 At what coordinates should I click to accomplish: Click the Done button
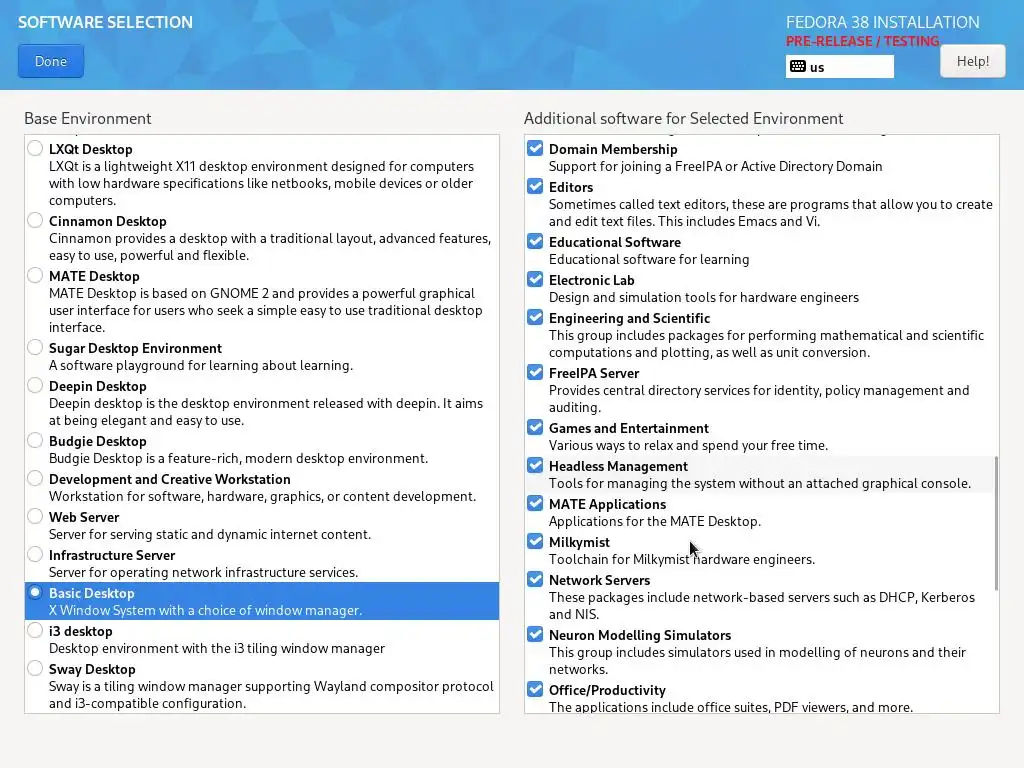point(51,61)
